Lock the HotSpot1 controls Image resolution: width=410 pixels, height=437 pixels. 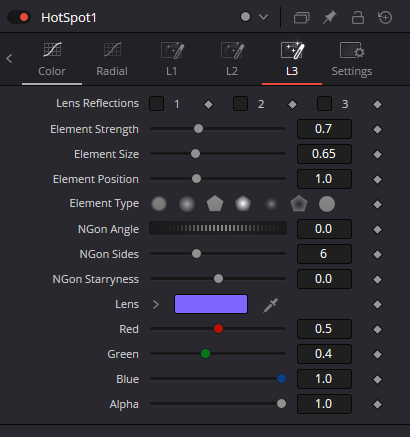(358, 17)
